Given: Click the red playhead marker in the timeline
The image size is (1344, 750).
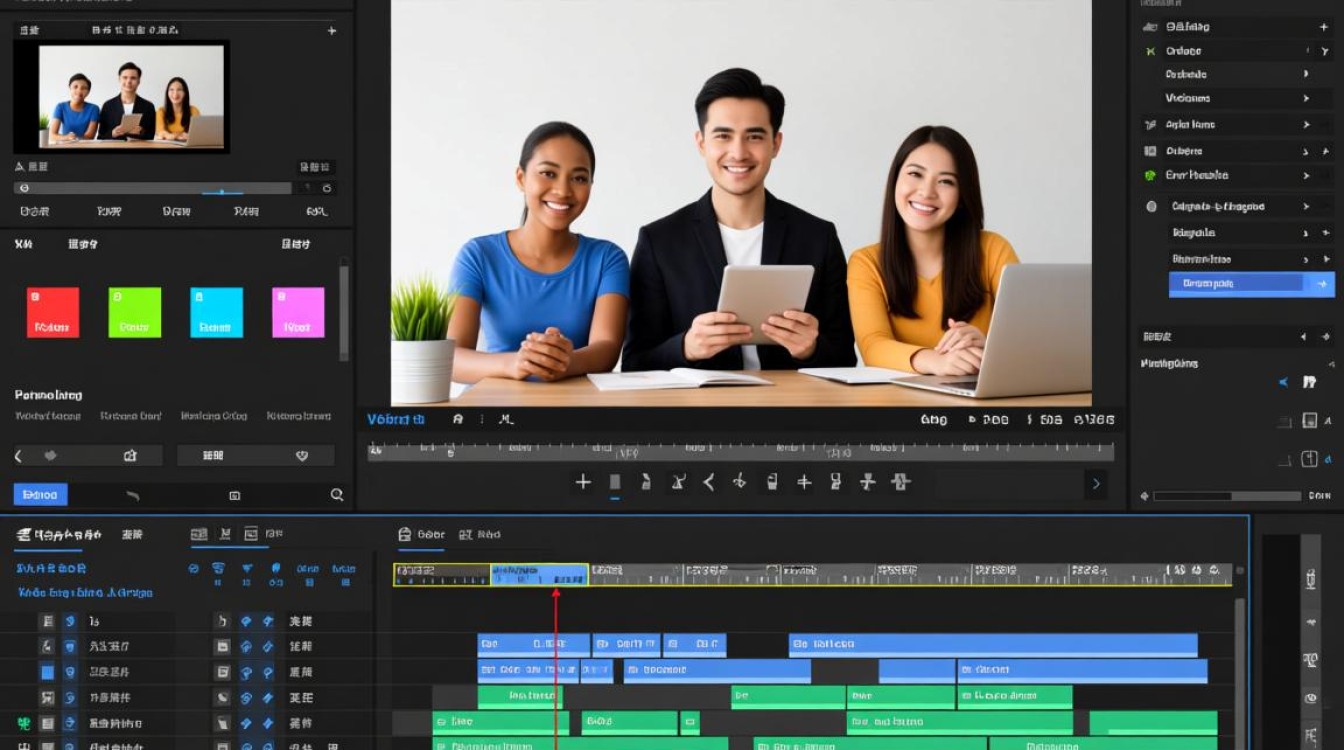Looking at the screenshot, I should (x=556, y=594).
